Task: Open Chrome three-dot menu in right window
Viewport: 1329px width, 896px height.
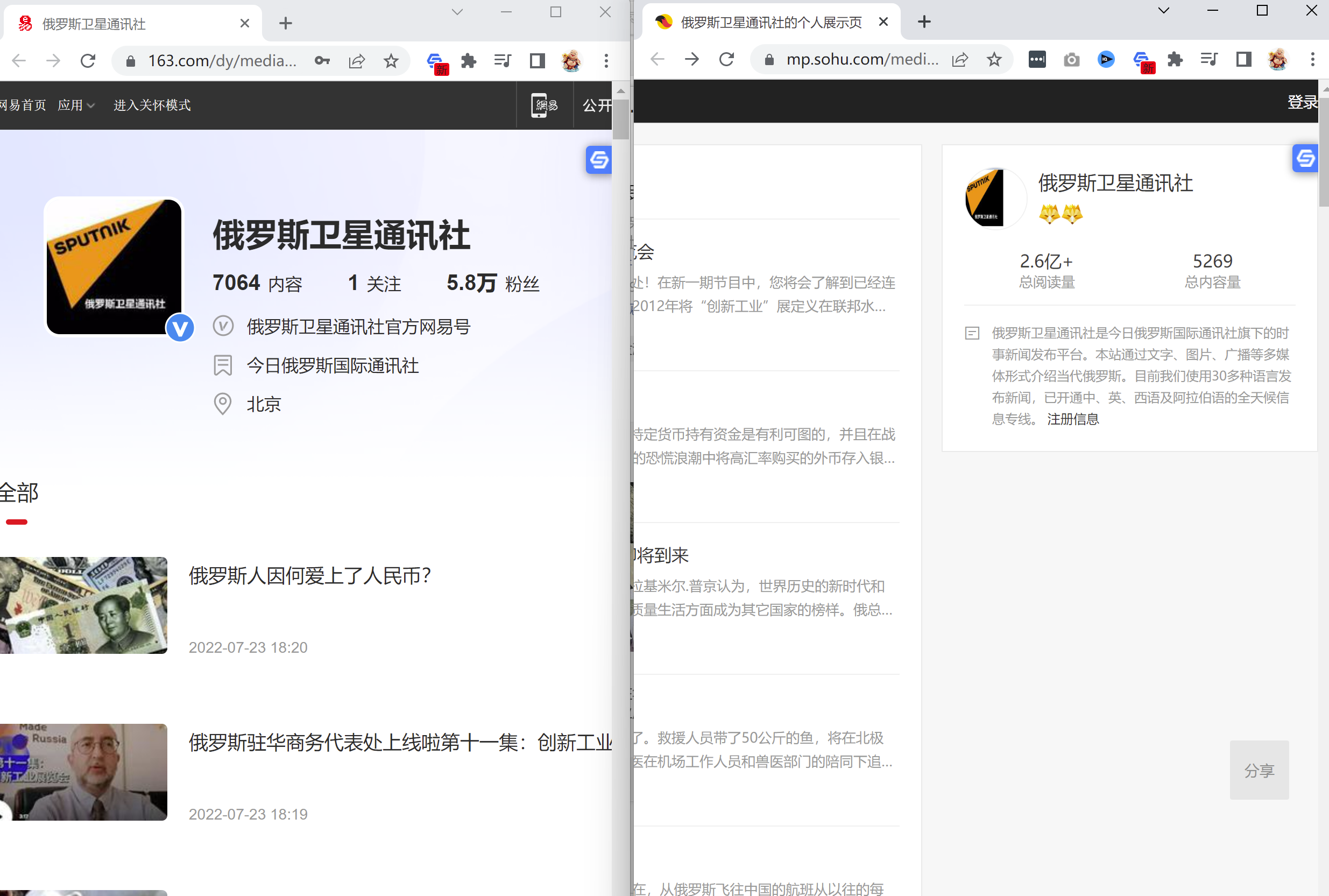Action: [x=1312, y=59]
